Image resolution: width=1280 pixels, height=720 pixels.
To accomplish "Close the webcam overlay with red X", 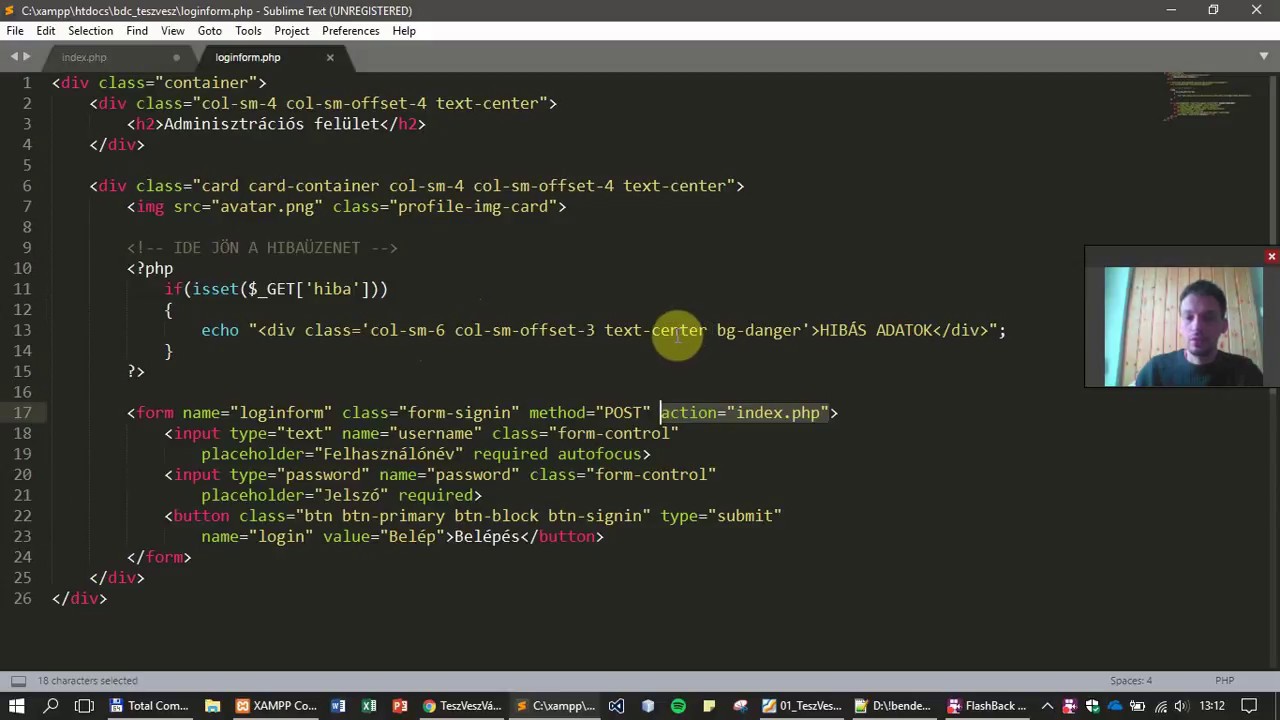I will click(1271, 257).
